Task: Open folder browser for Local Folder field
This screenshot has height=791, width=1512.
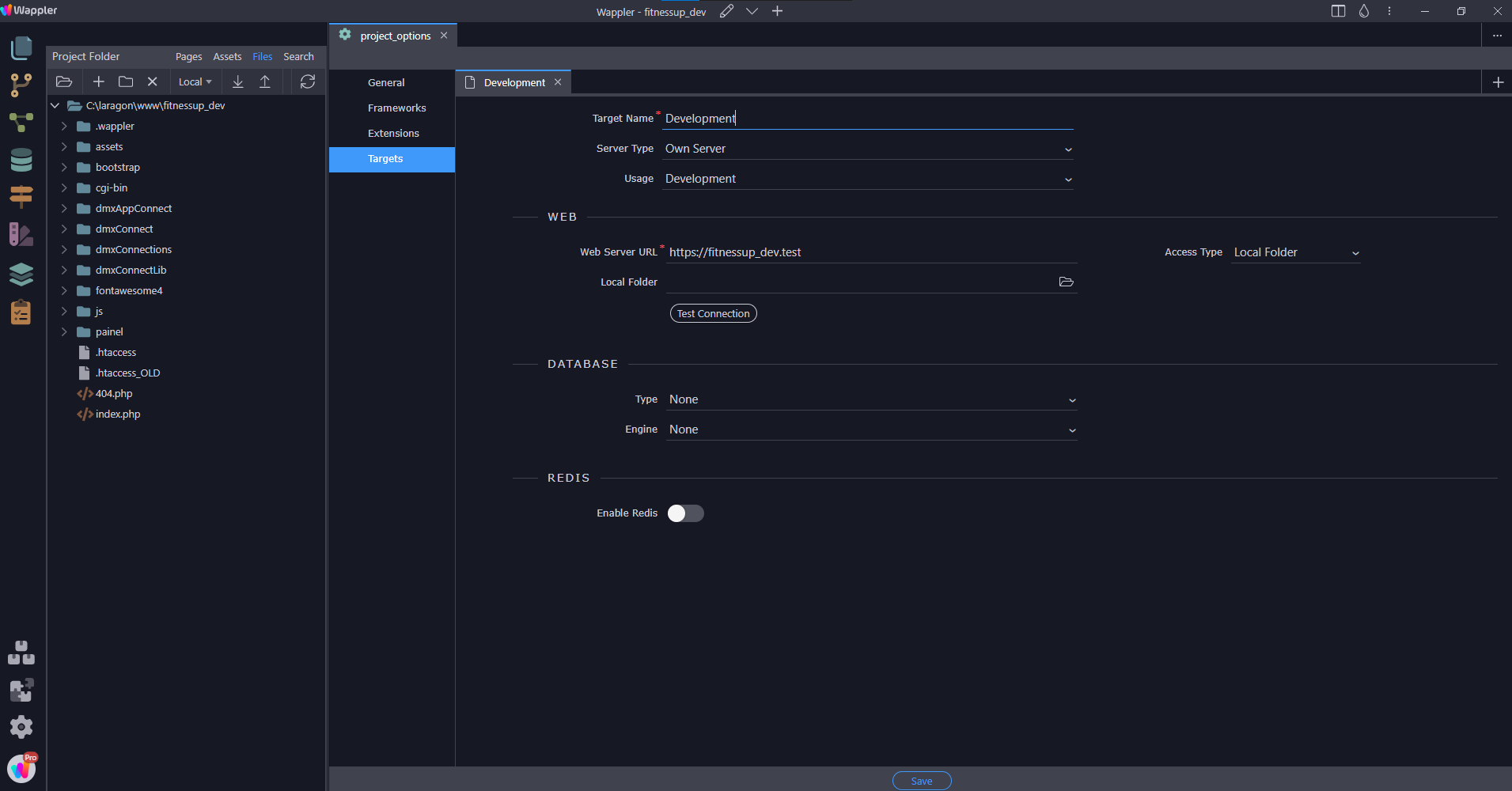Action: tap(1067, 282)
